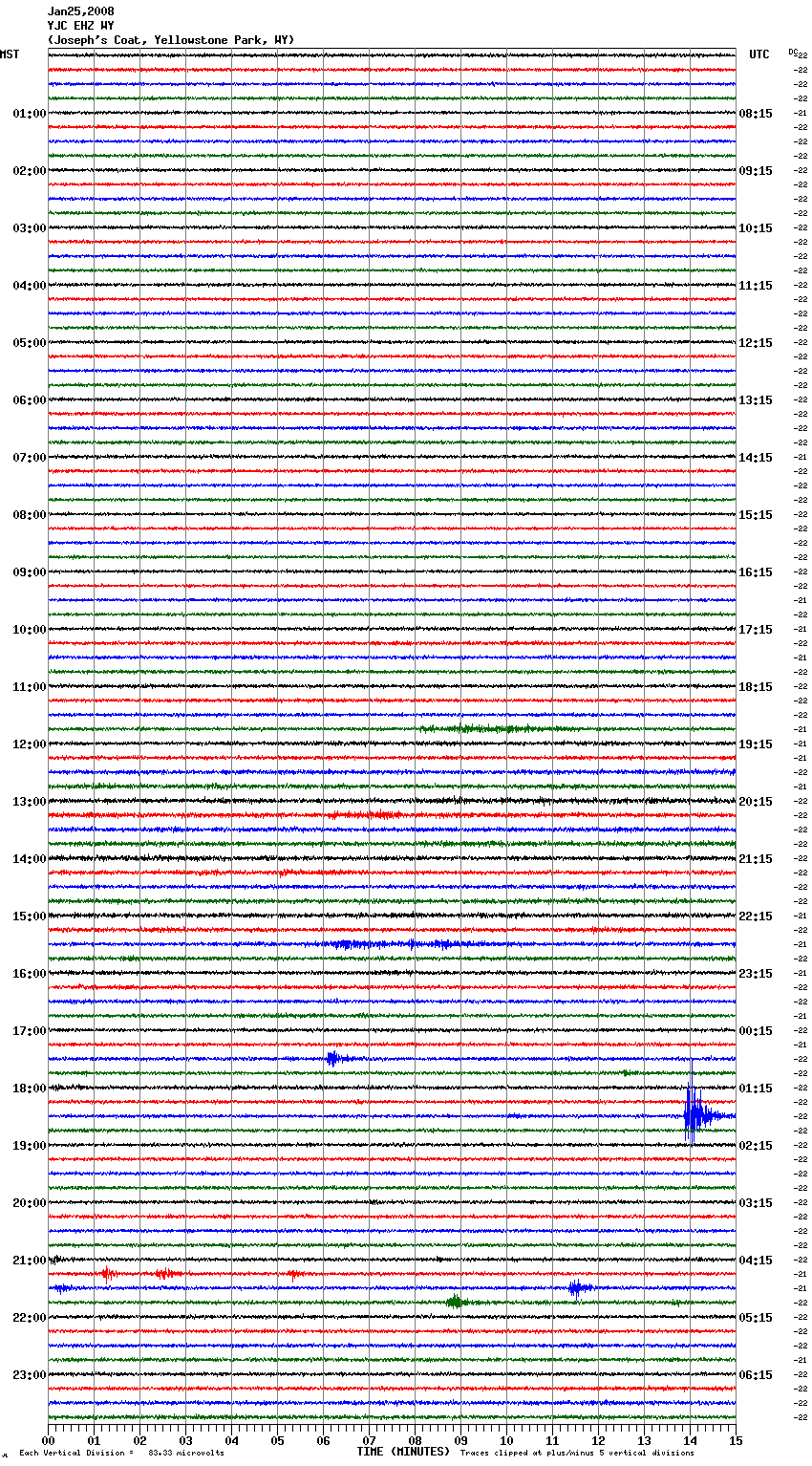The image size is (812, 1466).
Task: Select the 02:00 MST time label
Action: (29, 171)
